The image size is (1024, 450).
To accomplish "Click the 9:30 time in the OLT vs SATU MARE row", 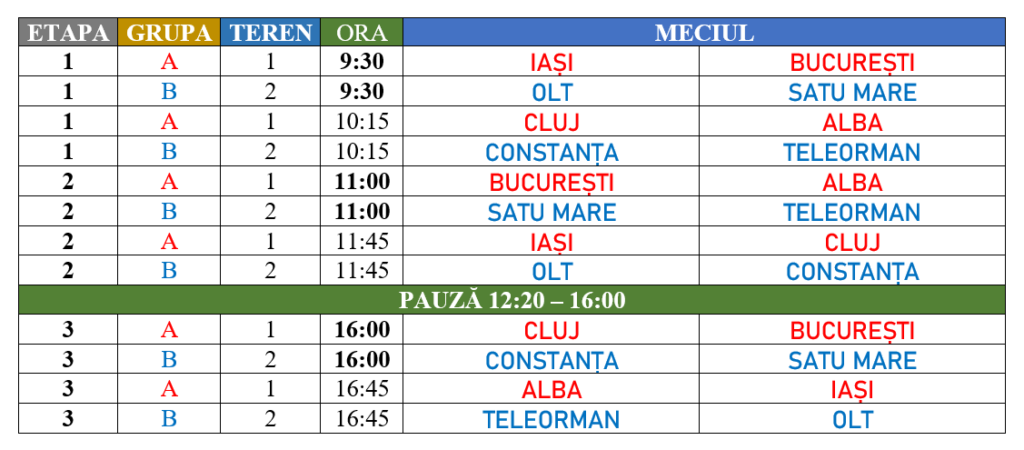I will (x=362, y=93).
